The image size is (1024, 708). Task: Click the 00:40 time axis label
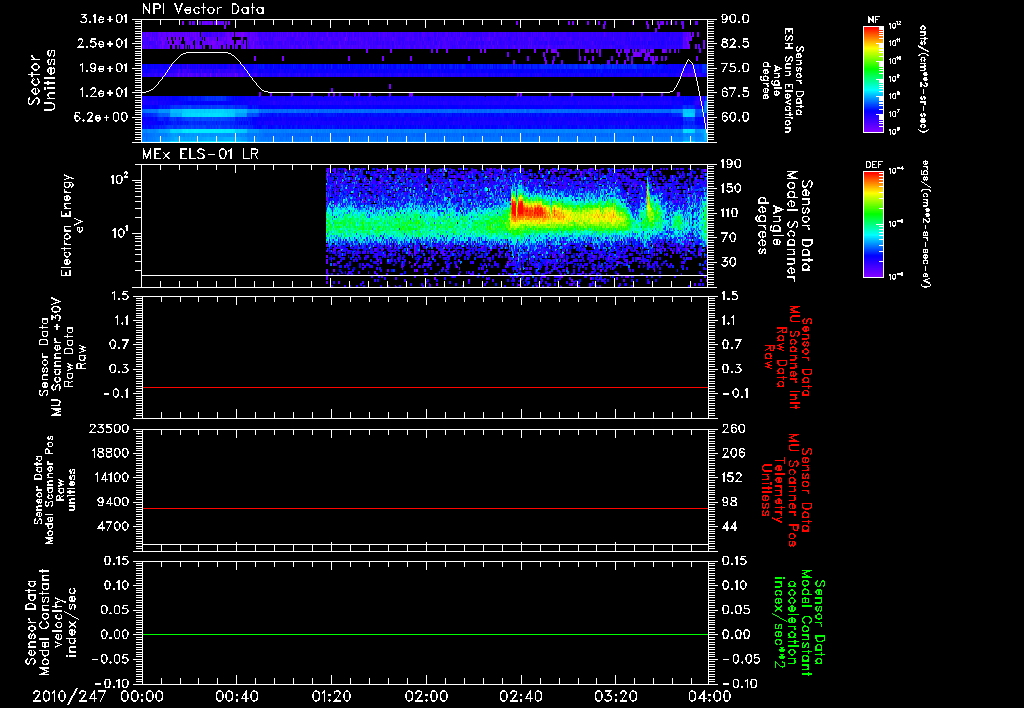tap(236, 696)
